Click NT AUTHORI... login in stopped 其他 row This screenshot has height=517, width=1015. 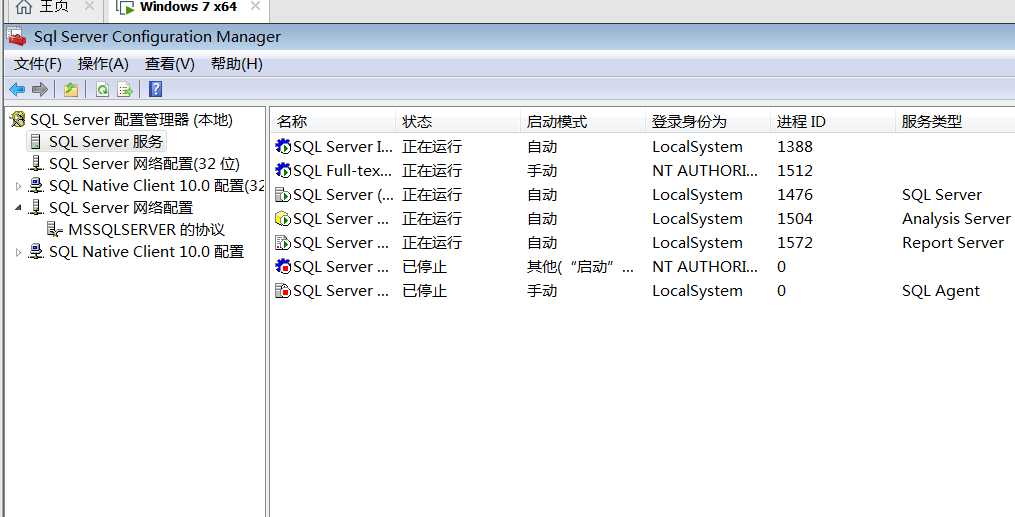(x=705, y=267)
